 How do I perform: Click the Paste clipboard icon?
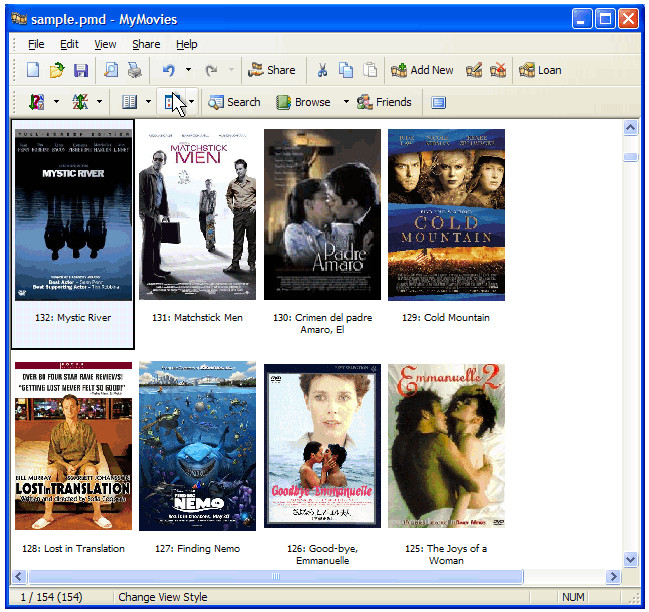tap(370, 70)
